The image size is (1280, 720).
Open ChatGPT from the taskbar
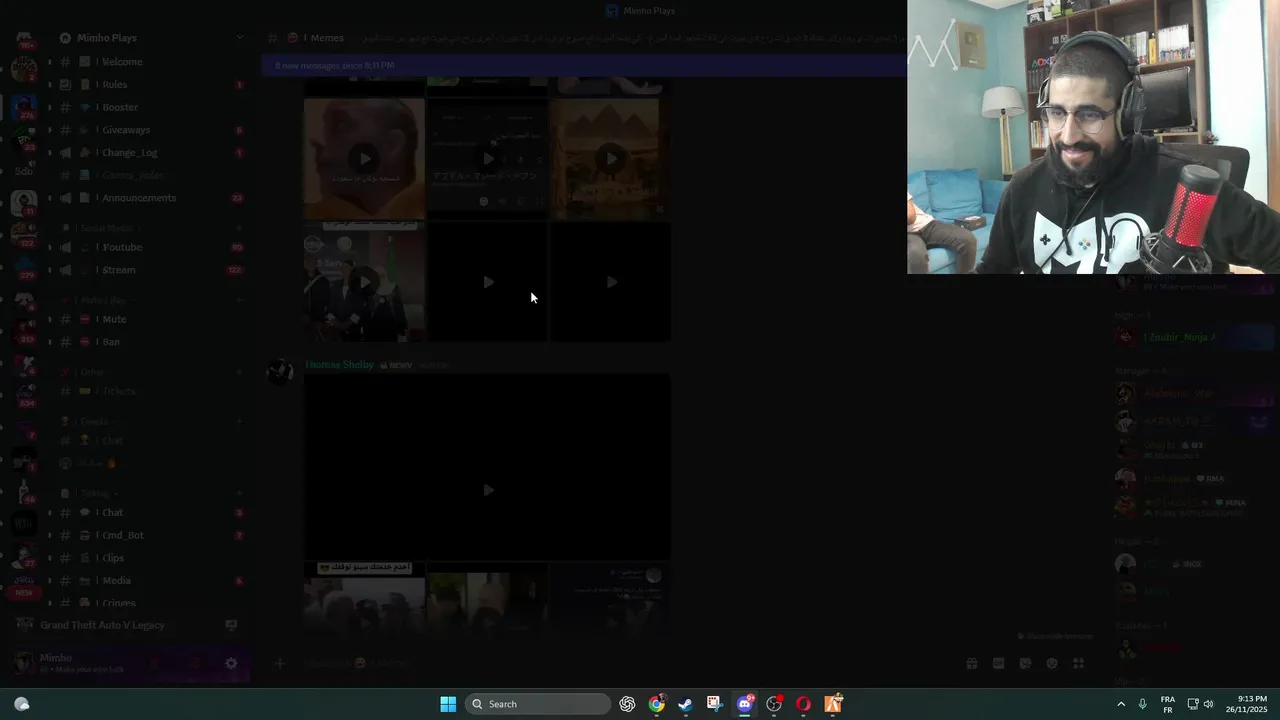coord(627,704)
